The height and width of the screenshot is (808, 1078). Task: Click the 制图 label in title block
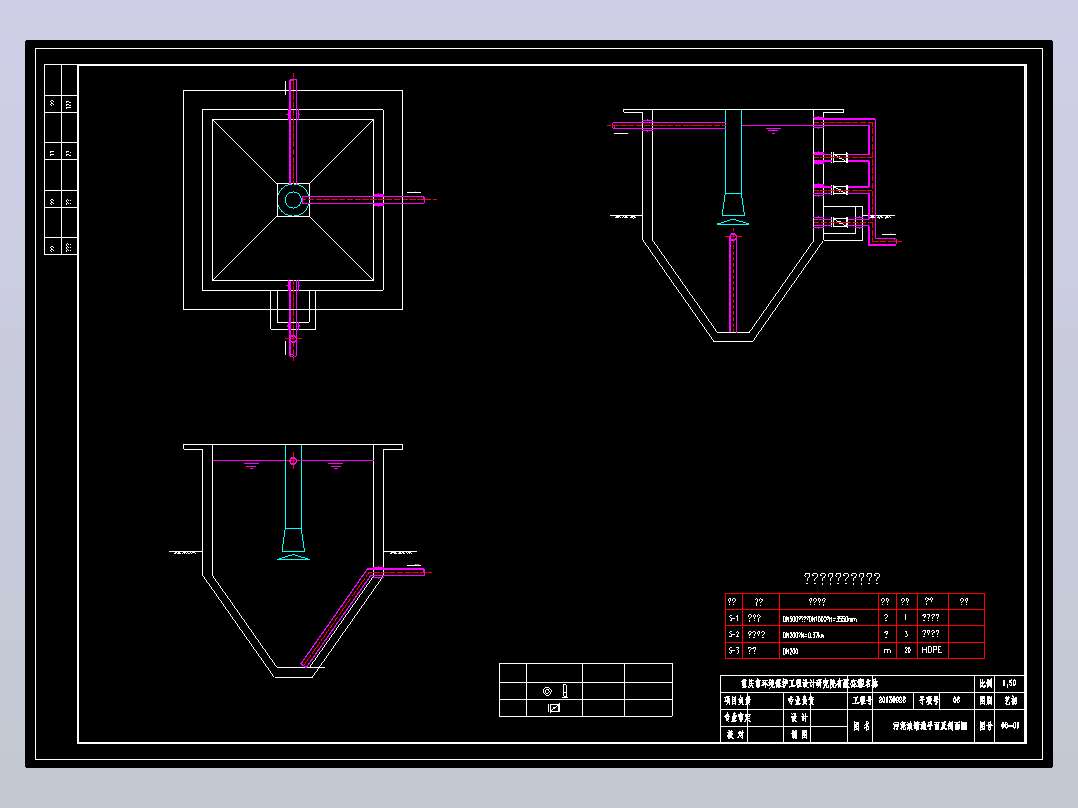point(799,734)
